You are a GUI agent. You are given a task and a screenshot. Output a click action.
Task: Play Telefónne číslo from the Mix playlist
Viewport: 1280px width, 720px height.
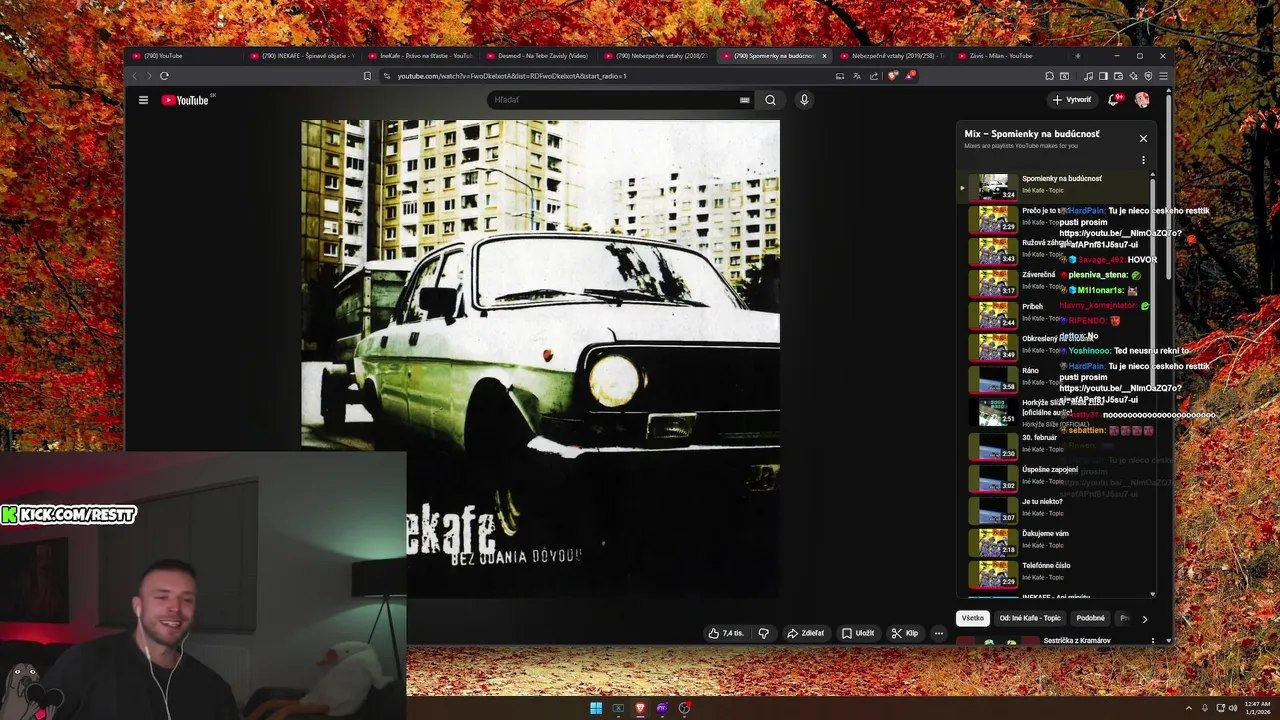1055,573
